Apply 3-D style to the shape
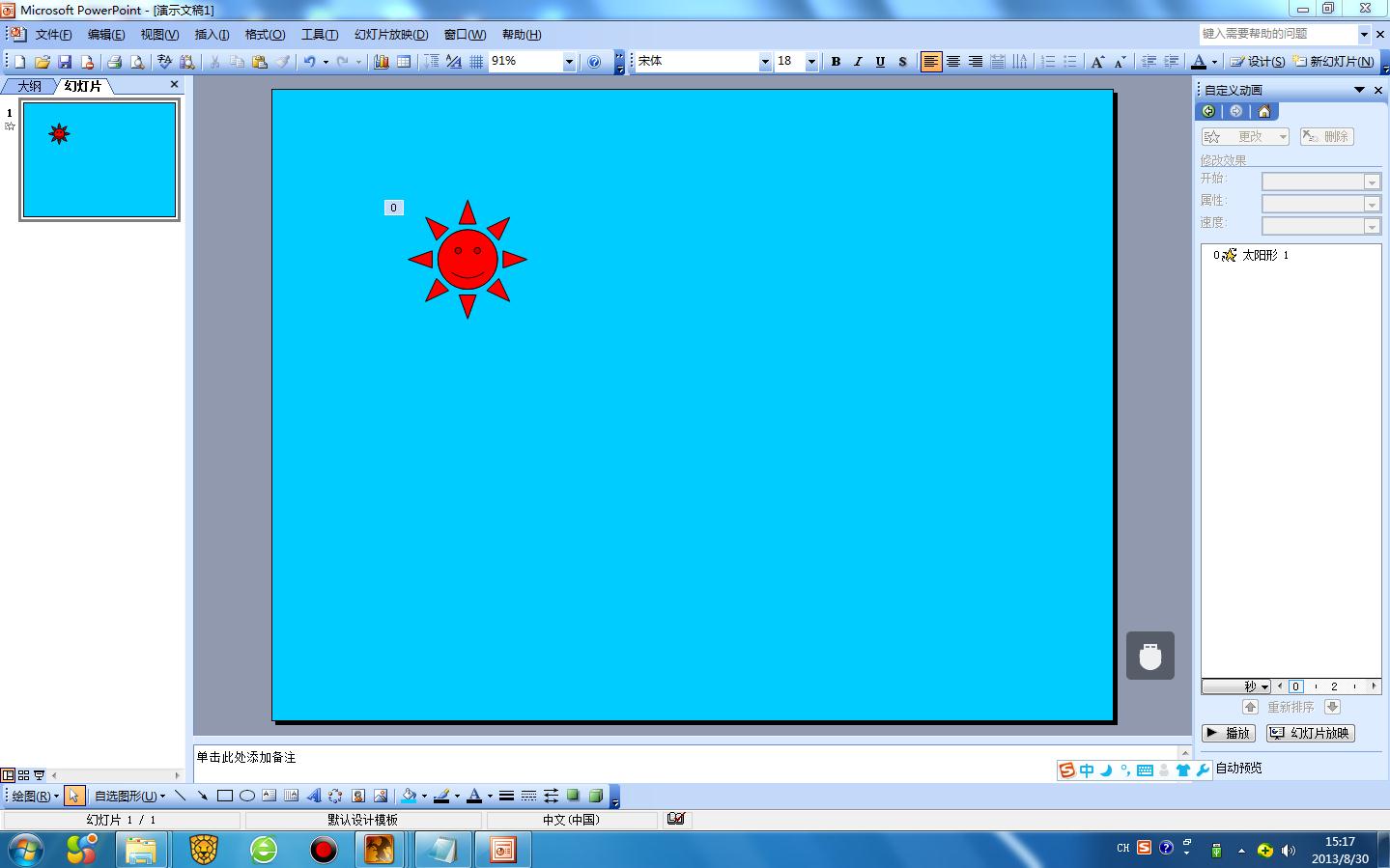This screenshot has height=868, width=1390. click(x=596, y=796)
